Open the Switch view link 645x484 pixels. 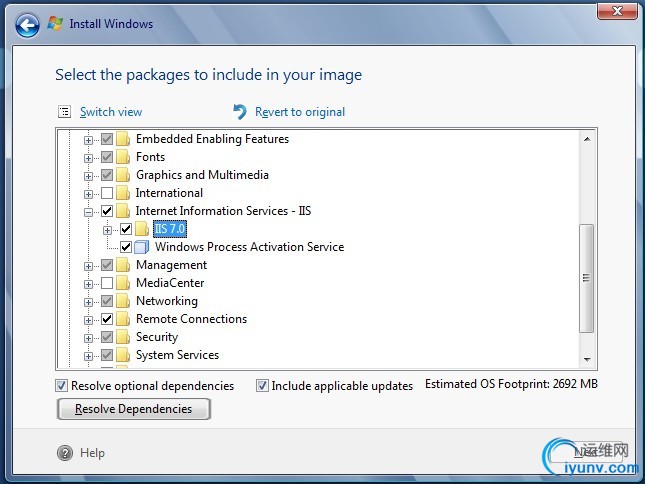[111, 112]
